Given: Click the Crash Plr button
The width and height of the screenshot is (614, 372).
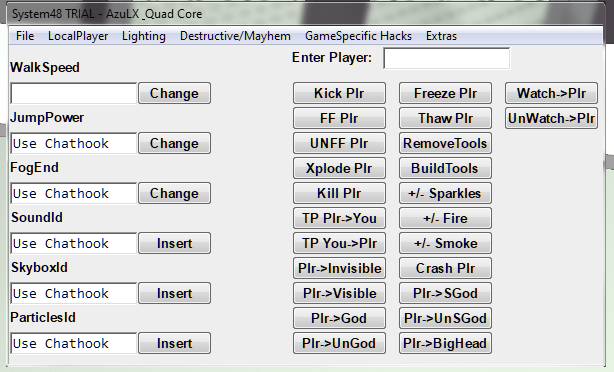Looking at the screenshot, I should [445, 268].
